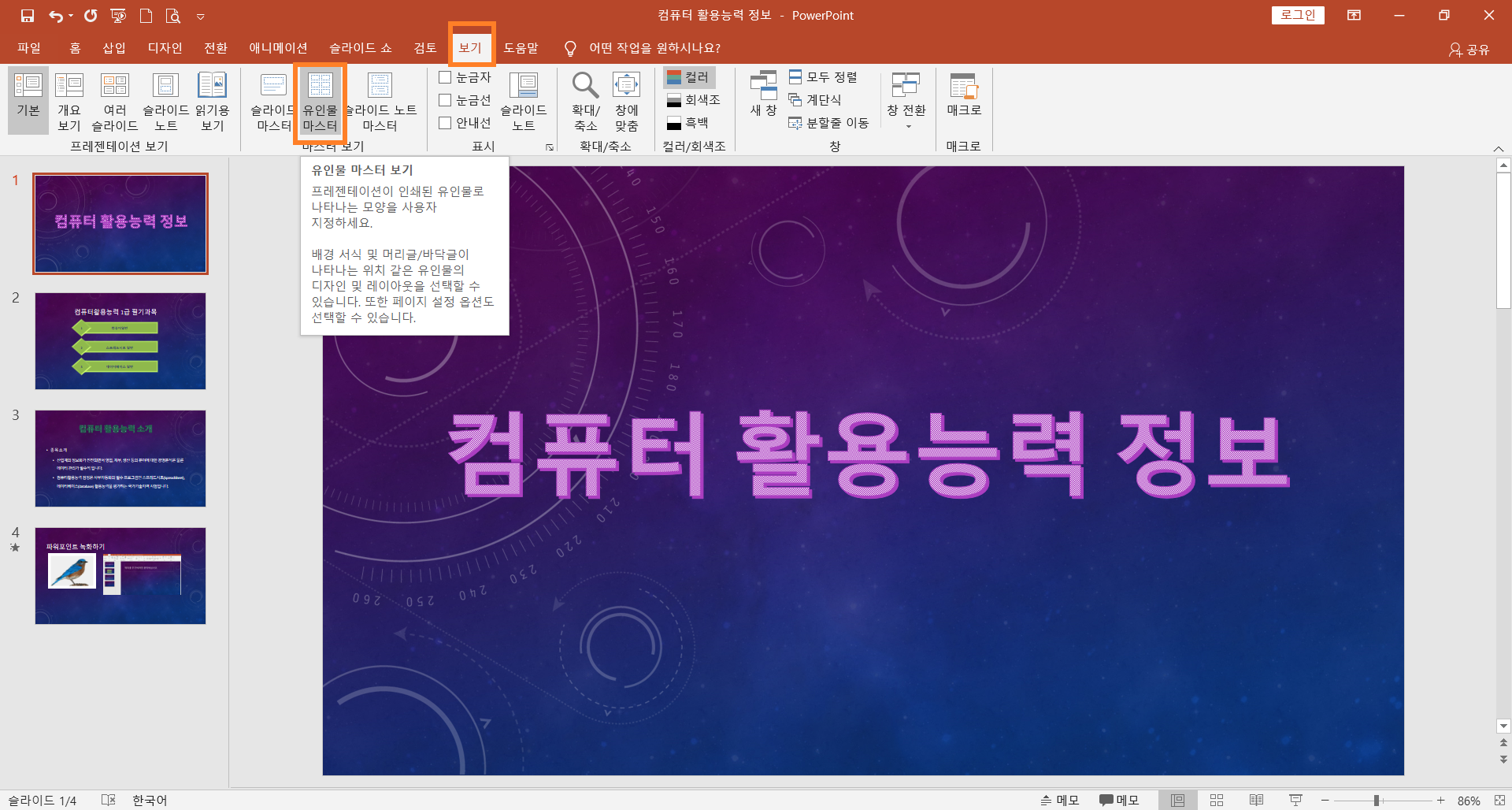
Task: Click the lightbulb tell-me icon
Action: 570,49
